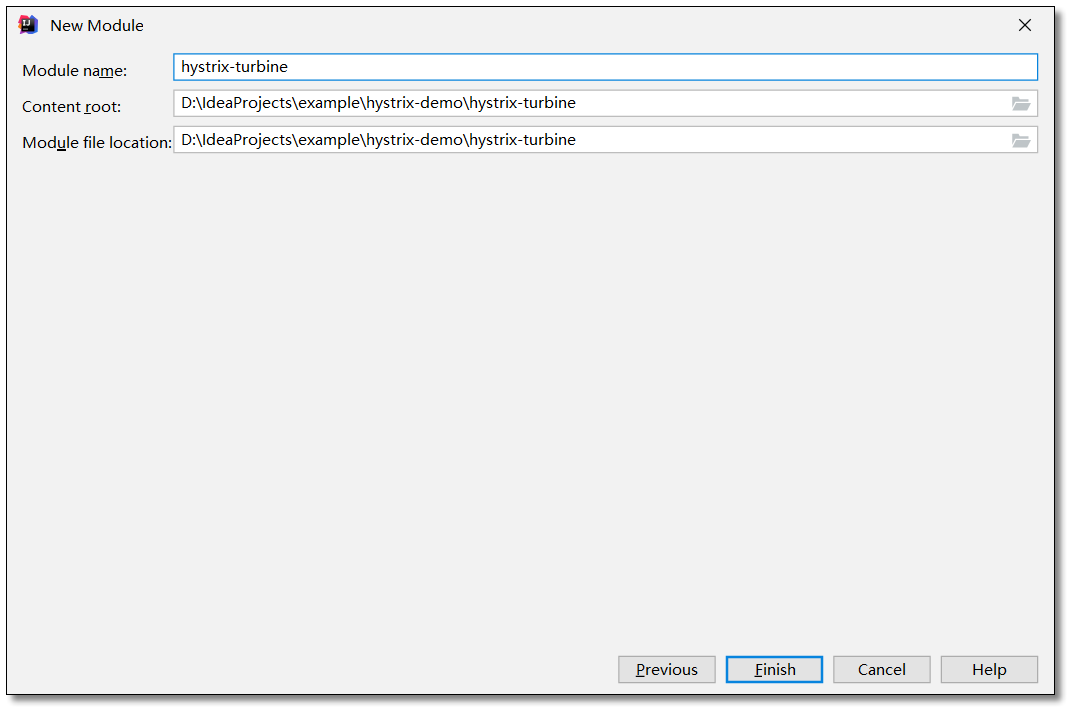Image resolution: width=1067 pixels, height=707 pixels.
Task: Click the Module name input field
Action: point(605,67)
